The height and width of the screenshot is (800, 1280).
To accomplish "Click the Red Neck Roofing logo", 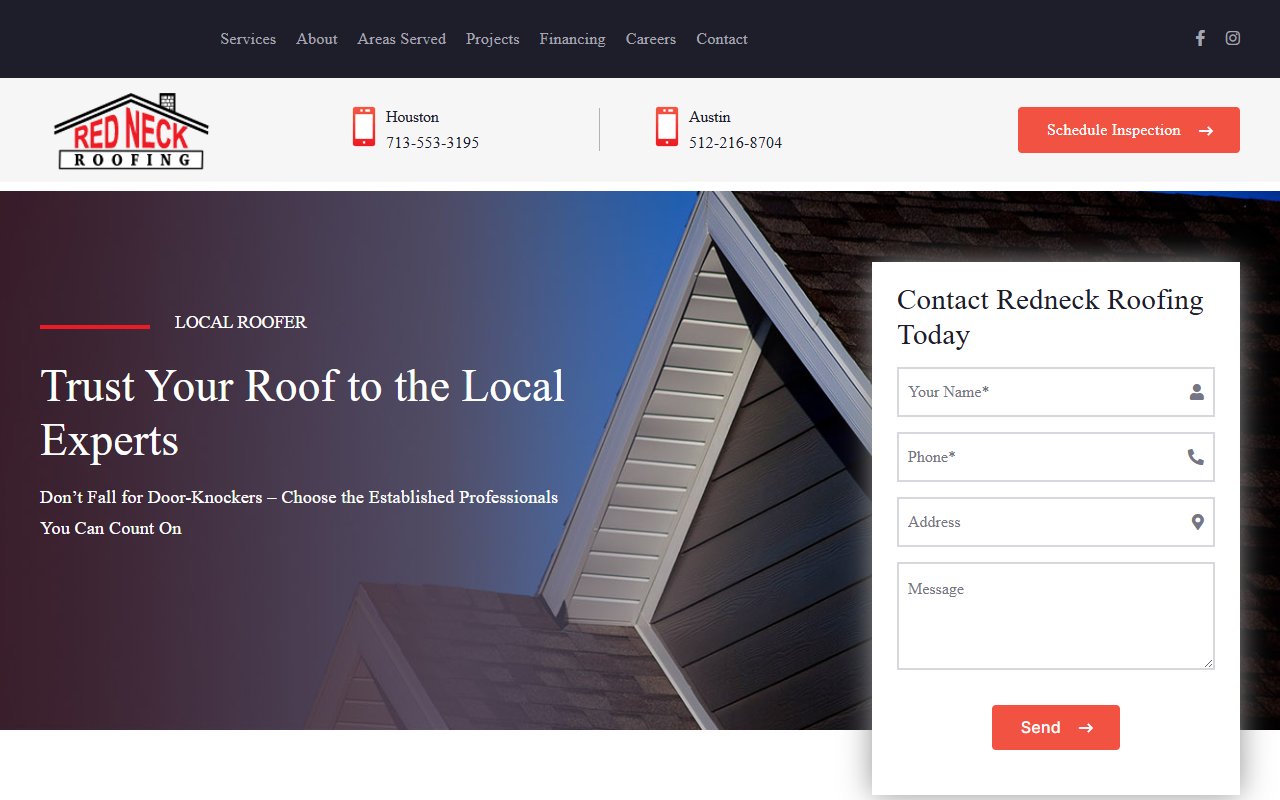I will (x=131, y=131).
